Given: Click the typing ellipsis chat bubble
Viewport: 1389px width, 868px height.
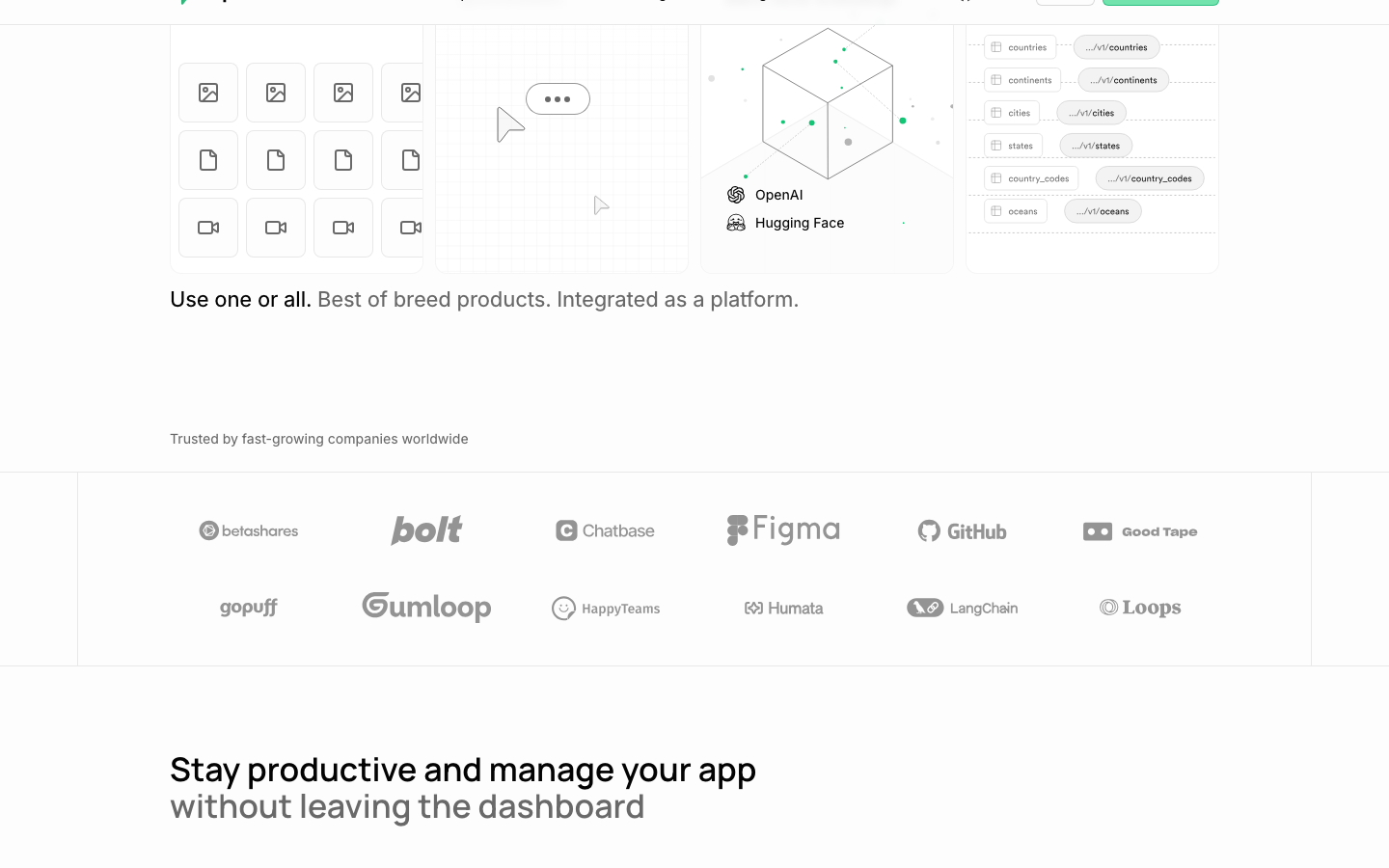Looking at the screenshot, I should coord(558,98).
